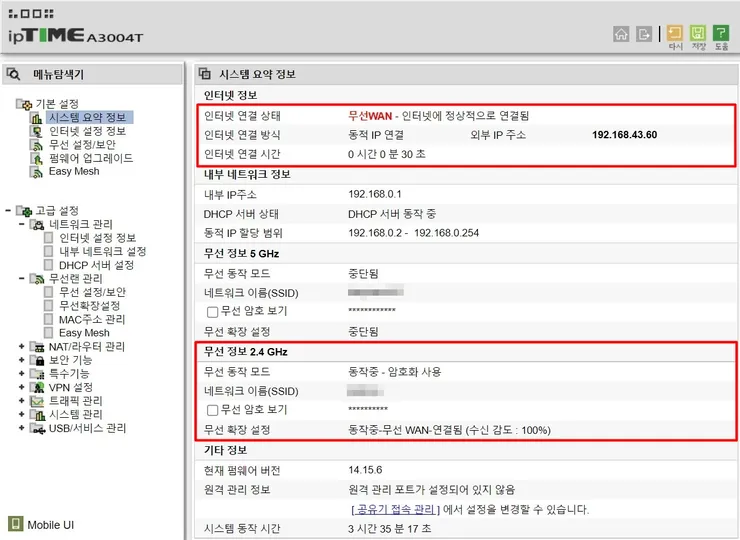Screen dimensions: 740x540
Task: Click the 고급 설정 folder icon
Action: (25, 211)
